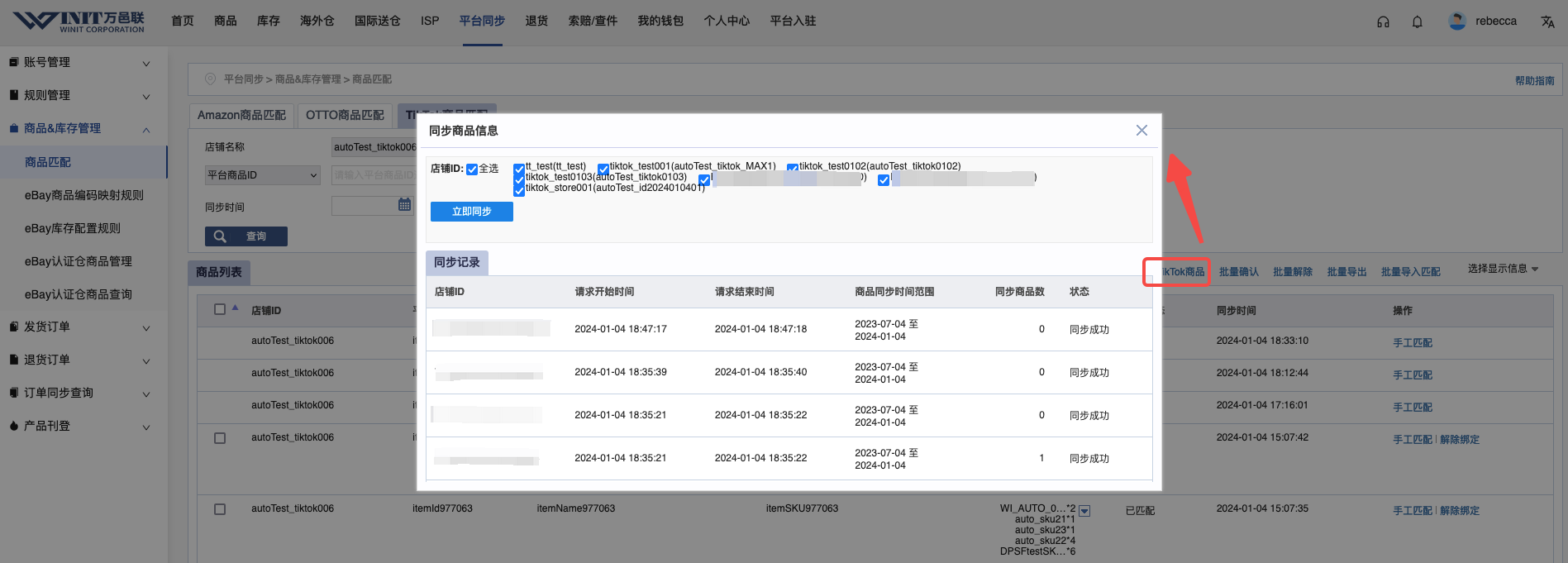Click the 批量导出 link
Viewport: 1568px width, 563px height.
pyautogui.click(x=1346, y=272)
